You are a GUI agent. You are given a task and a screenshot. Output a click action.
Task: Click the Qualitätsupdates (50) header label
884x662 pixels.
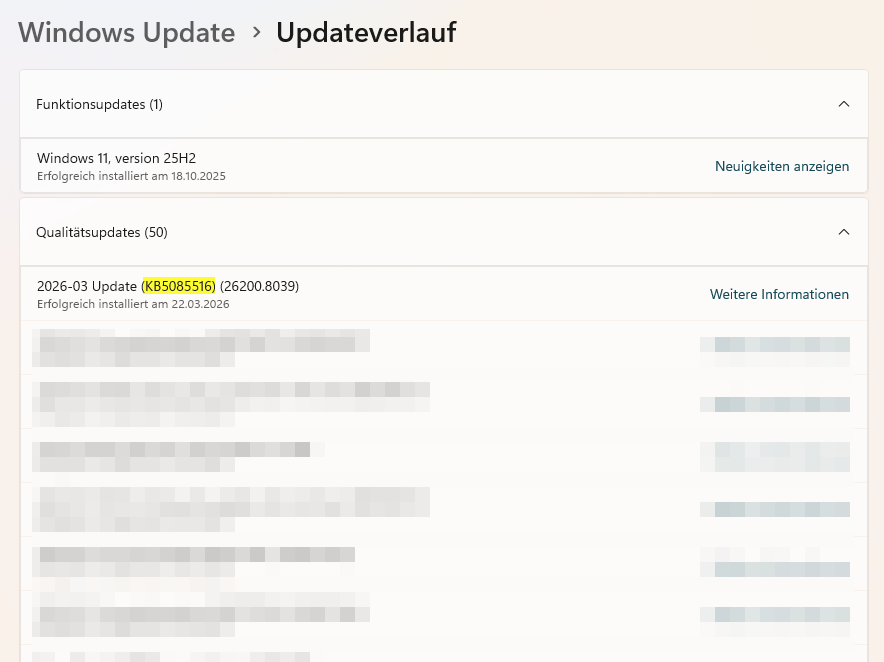(102, 232)
